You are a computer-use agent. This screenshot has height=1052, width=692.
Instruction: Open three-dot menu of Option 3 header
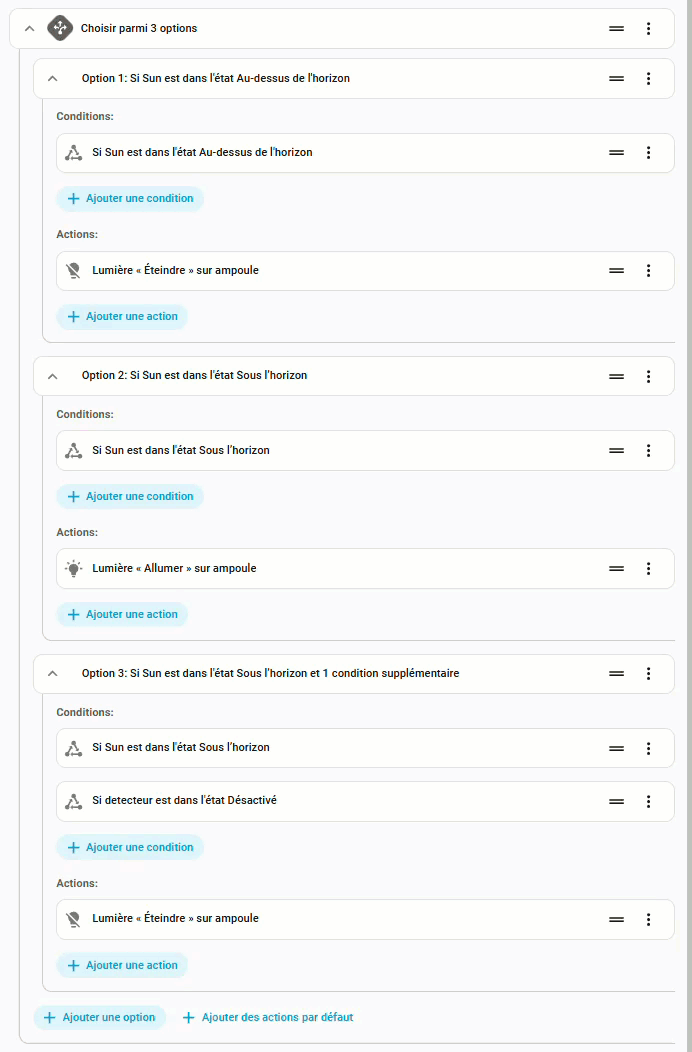[648, 674]
